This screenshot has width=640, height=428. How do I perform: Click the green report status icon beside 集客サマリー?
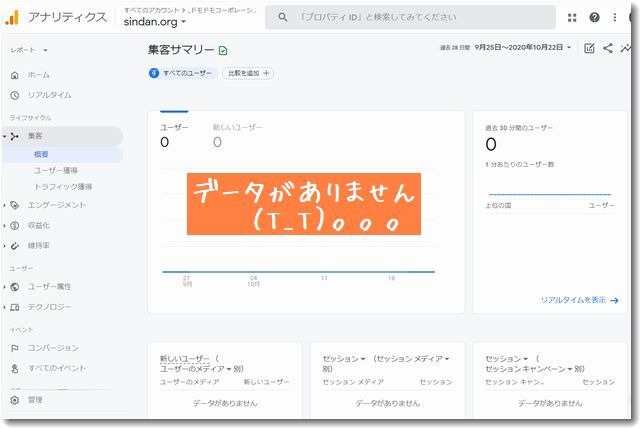coord(223,50)
